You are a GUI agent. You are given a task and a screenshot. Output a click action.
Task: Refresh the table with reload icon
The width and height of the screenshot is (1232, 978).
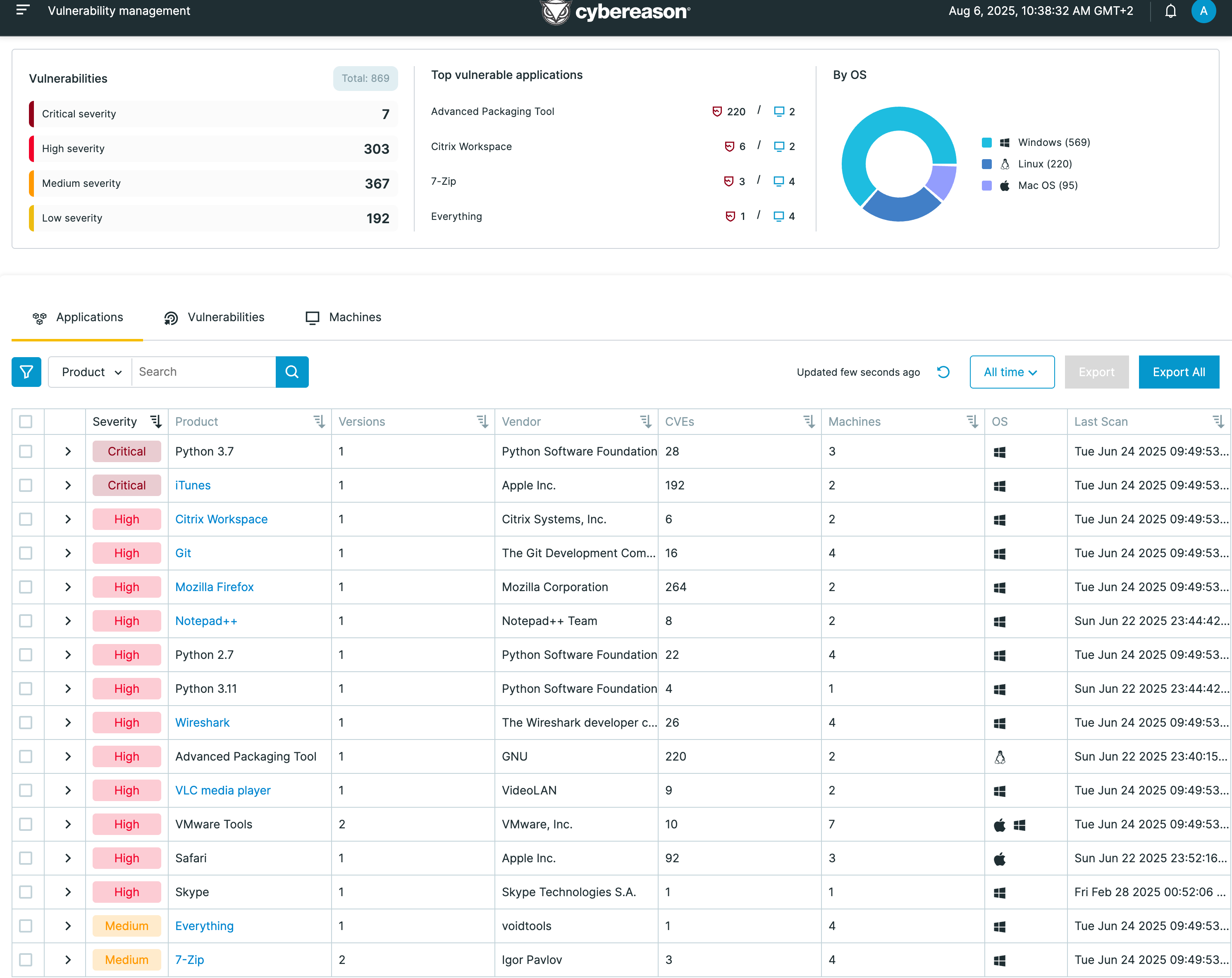click(x=943, y=372)
